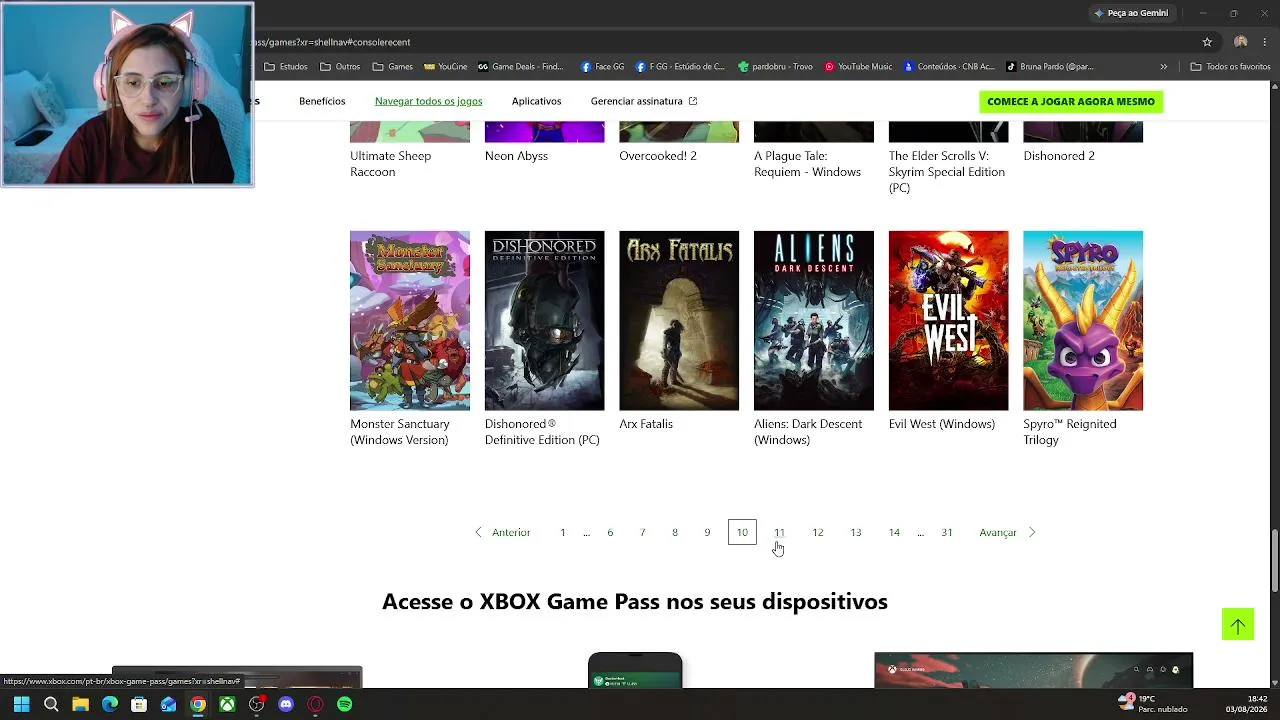Viewport: 1280px width, 720px height.
Task: Go to pagination page 9
Action: pyautogui.click(x=707, y=533)
